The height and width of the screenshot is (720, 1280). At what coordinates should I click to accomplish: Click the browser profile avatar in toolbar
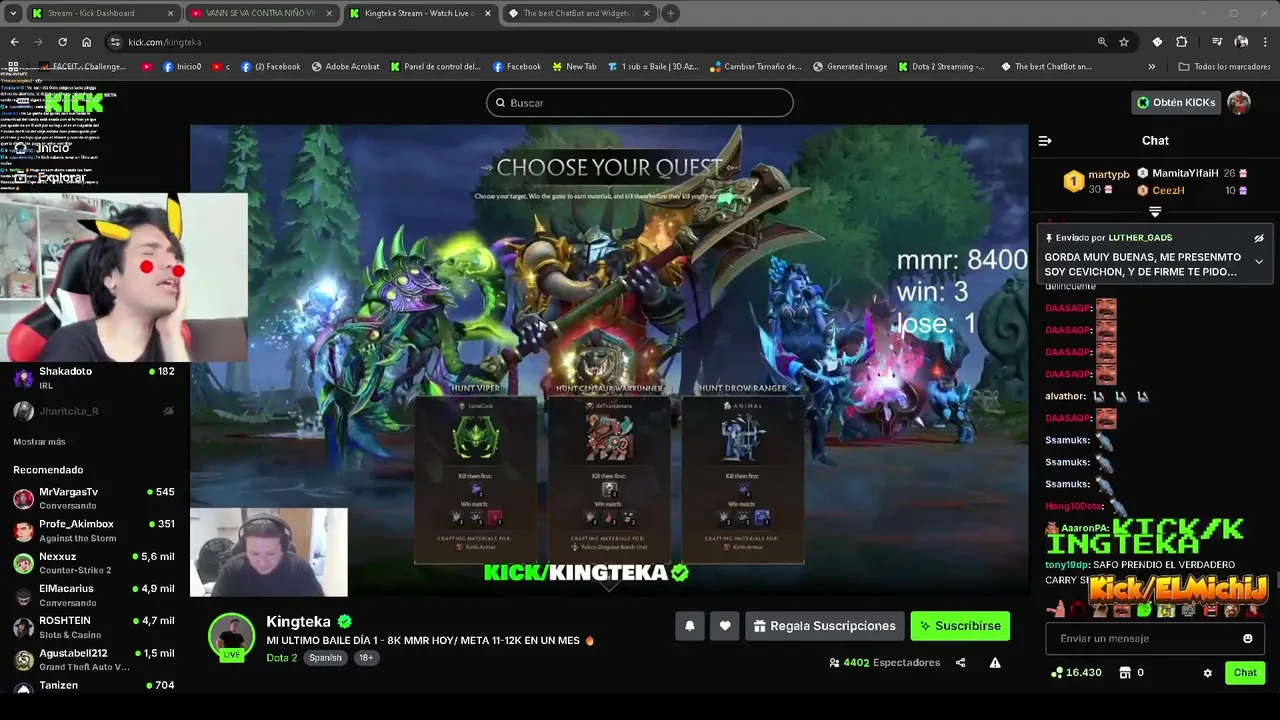pos(1241,42)
